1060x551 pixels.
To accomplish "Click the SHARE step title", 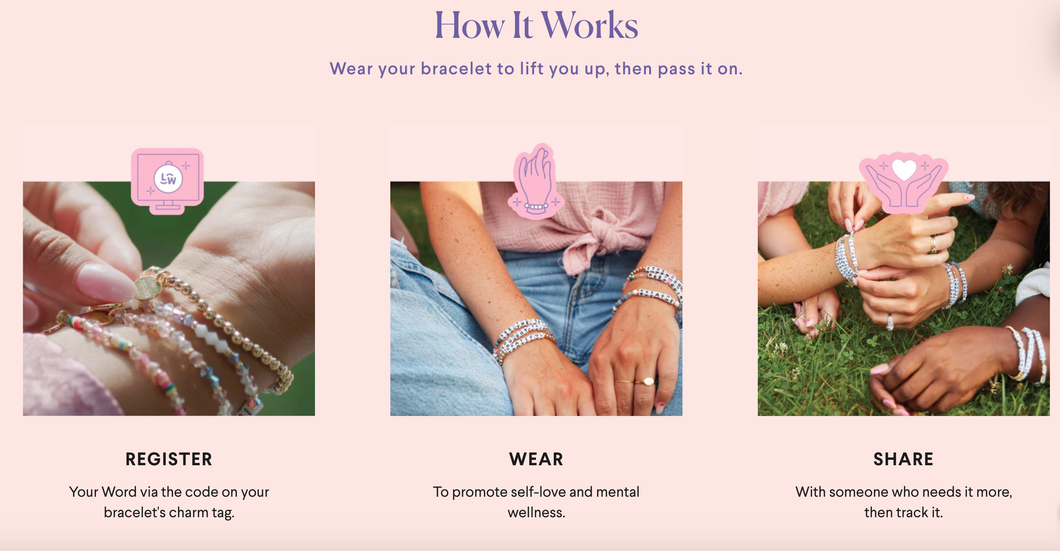I will [x=904, y=459].
